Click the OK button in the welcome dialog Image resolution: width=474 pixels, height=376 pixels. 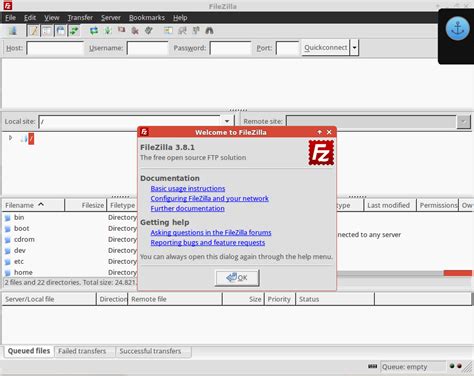coord(237,278)
